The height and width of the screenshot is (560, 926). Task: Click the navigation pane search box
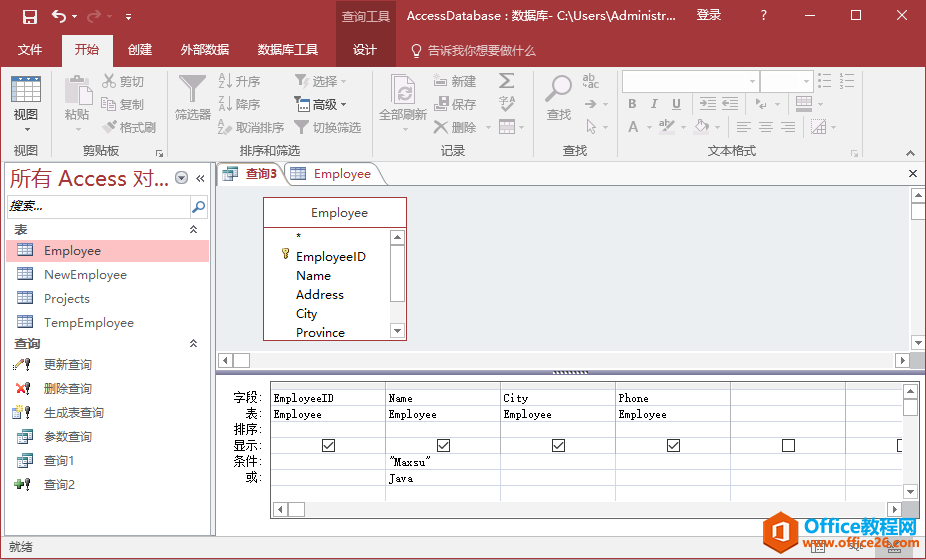pyautogui.click(x=98, y=207)
